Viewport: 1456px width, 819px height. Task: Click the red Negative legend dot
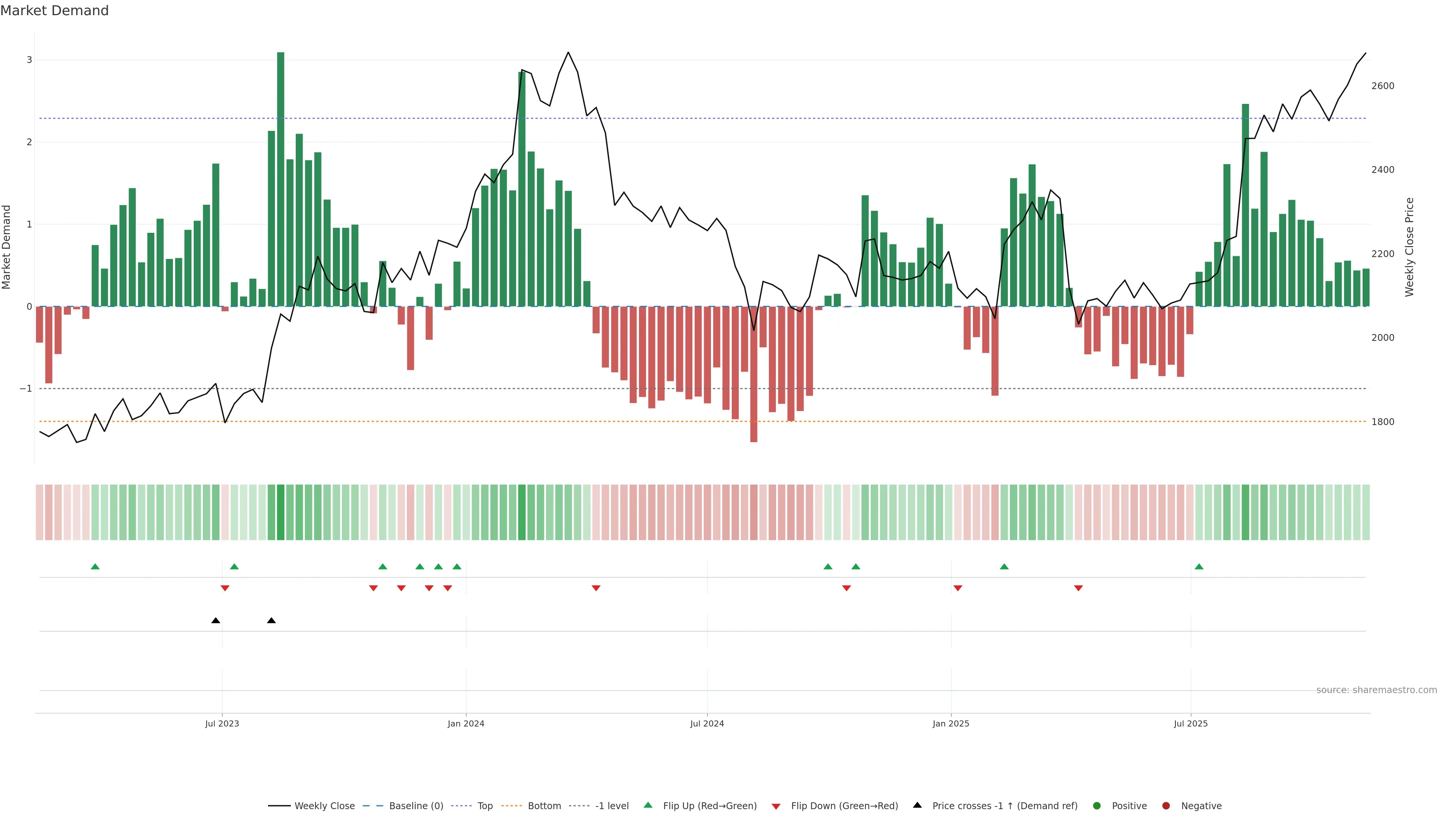(x=1166, y=806)
